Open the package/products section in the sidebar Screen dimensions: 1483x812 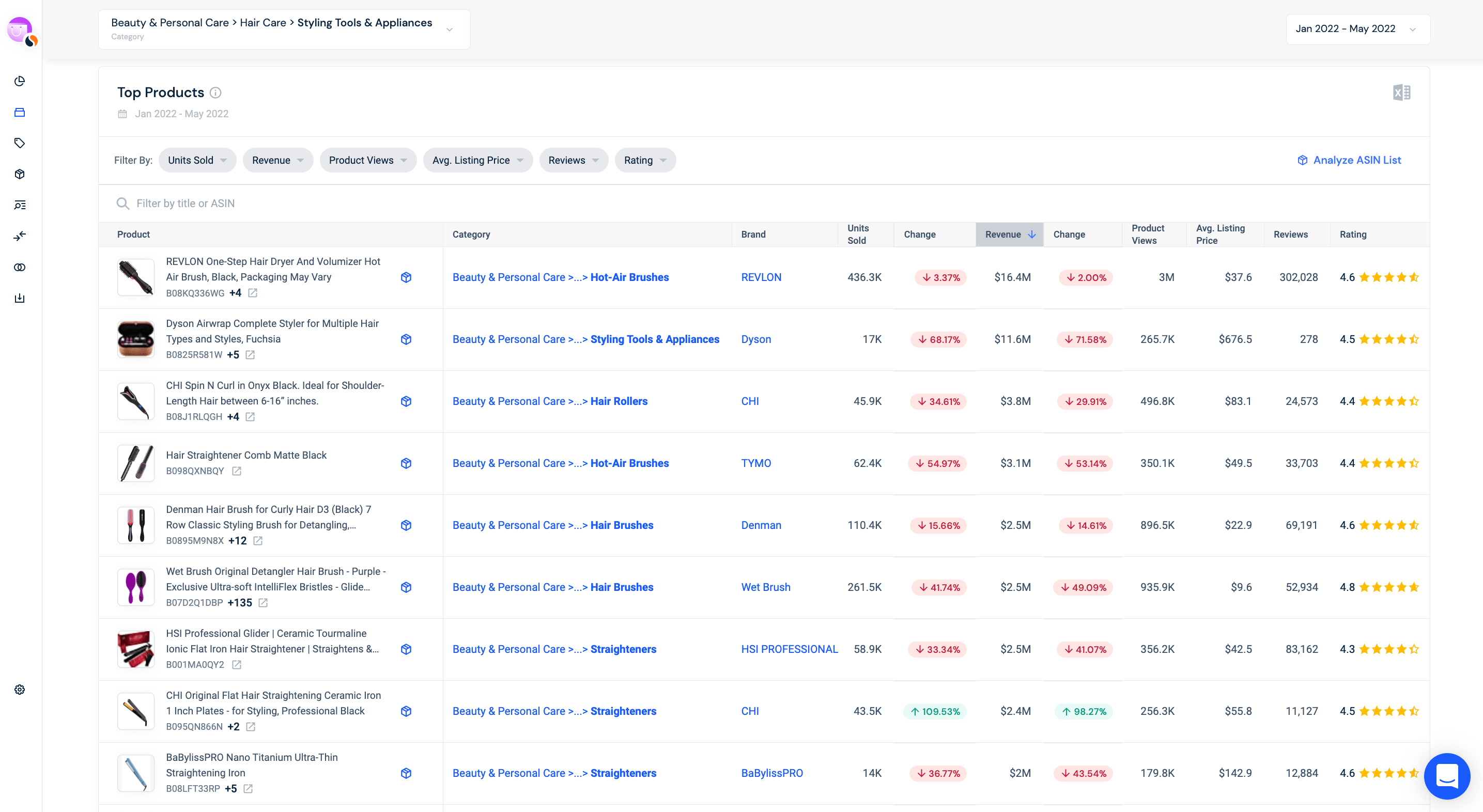pyautogui.click(x=20, y=175)
